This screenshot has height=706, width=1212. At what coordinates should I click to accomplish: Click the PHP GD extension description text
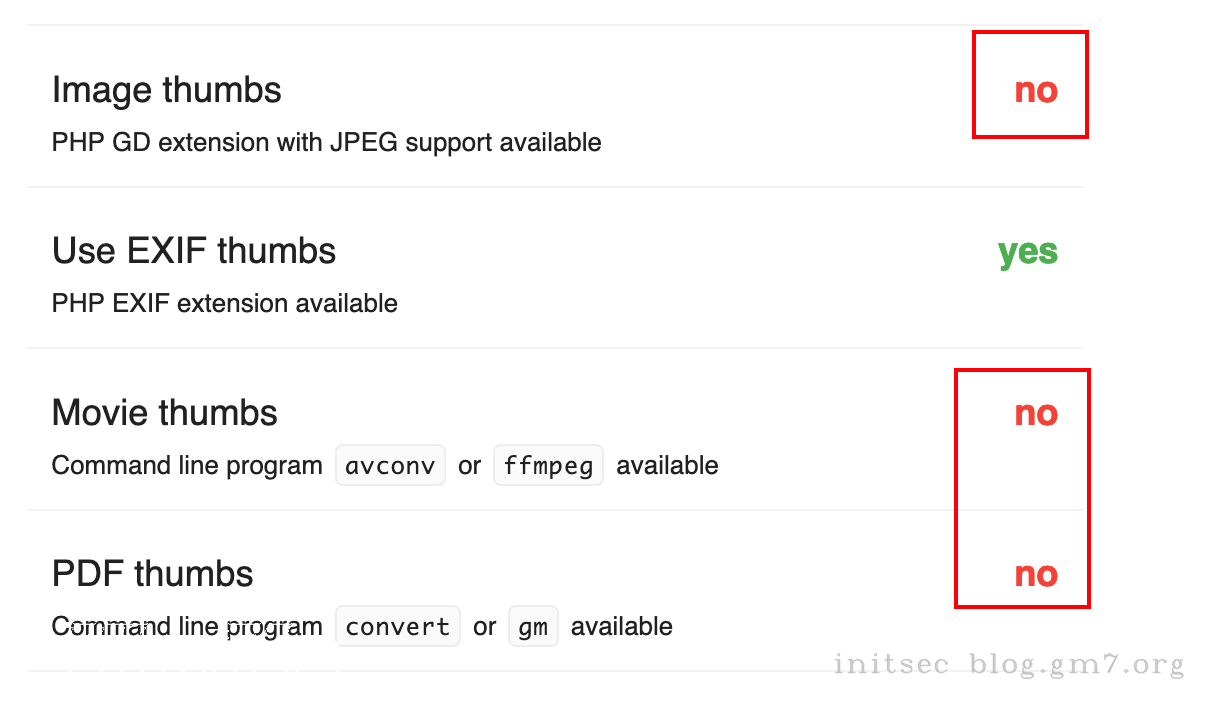coord(326,143)
